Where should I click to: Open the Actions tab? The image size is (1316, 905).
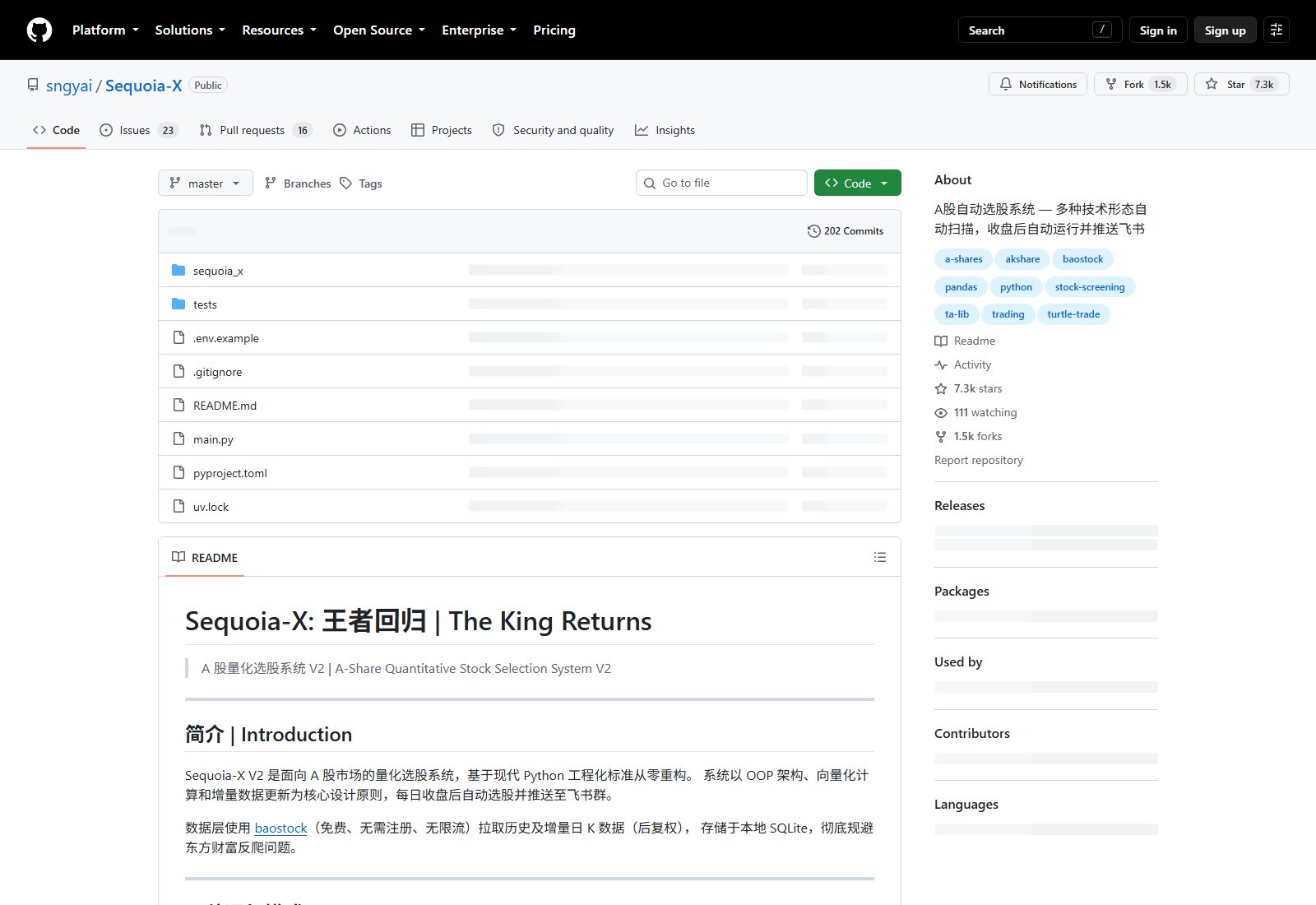(362, 130)
